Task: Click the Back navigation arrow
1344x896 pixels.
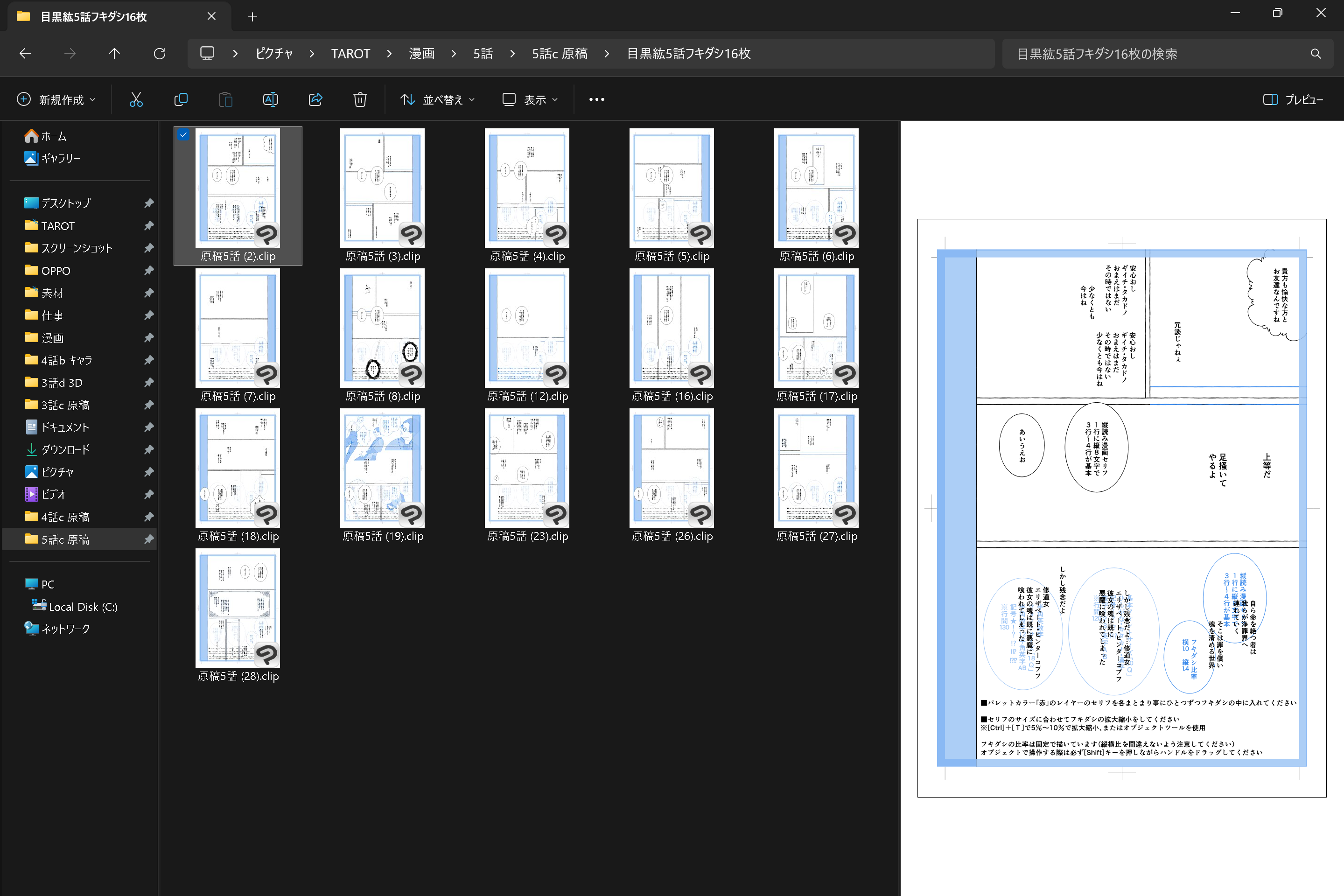Action: (x=25, y=54)
